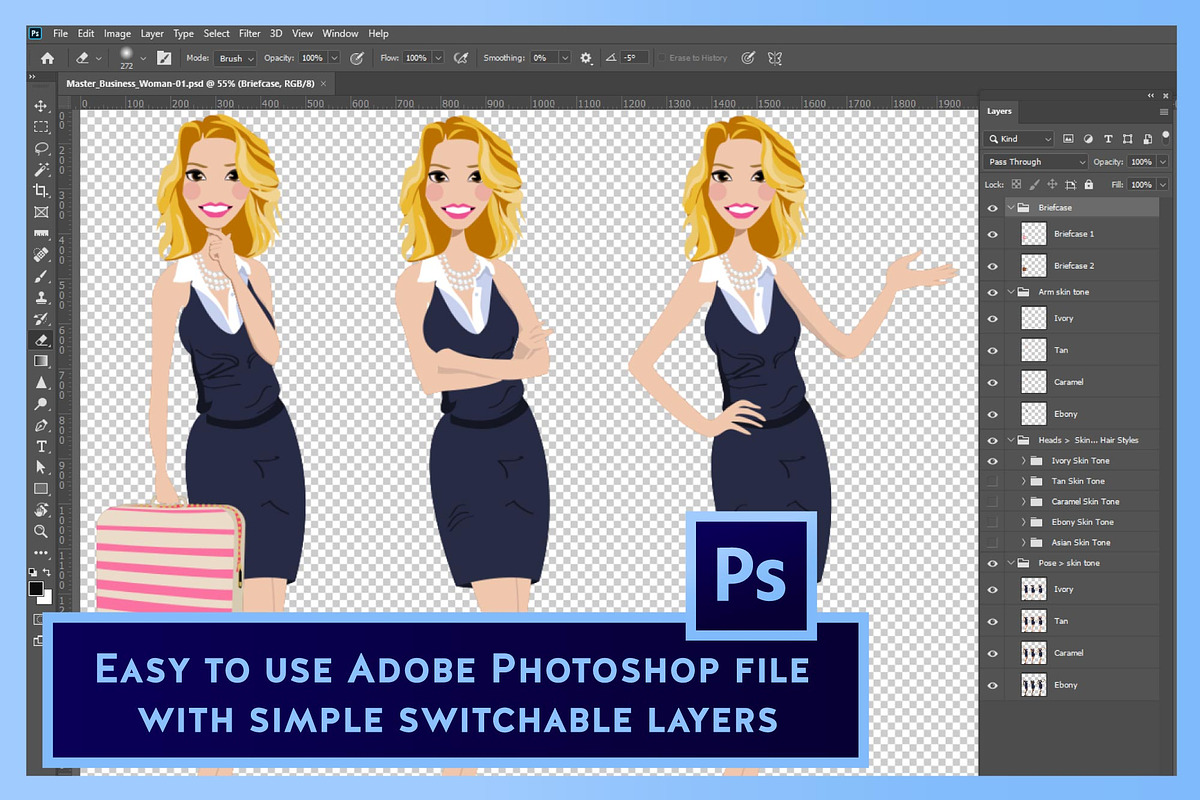Open the Edit Toolbar three-dots button
Screen dimensions: 1200x800
coord(41,552)
